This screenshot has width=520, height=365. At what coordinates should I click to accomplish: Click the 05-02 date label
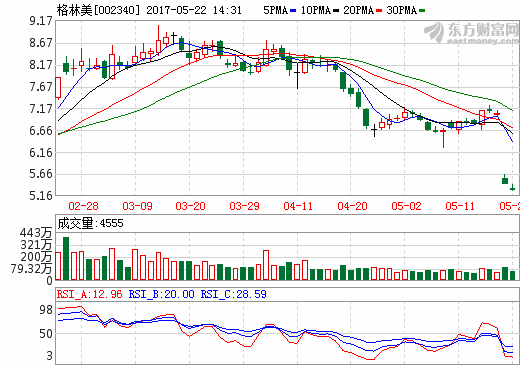(406, 206)
